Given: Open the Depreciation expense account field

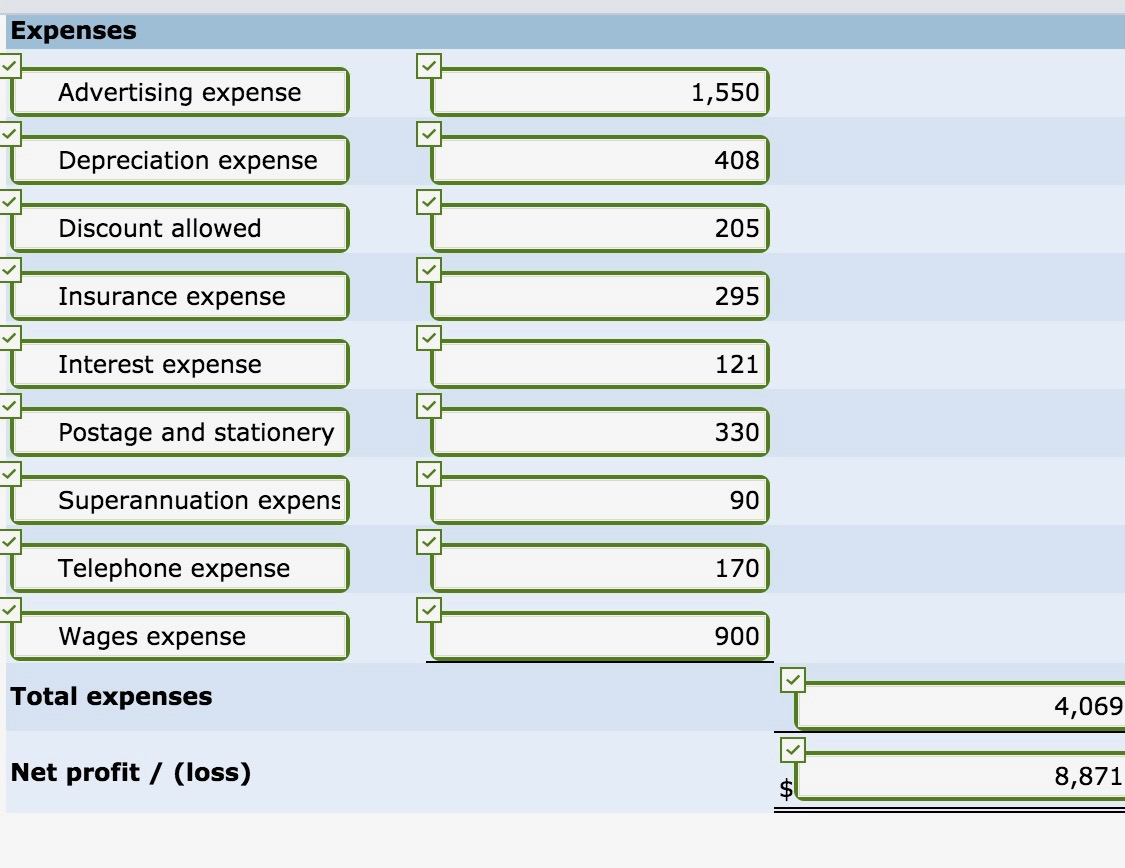Looking at the screenshot, I should coord(180,160).
